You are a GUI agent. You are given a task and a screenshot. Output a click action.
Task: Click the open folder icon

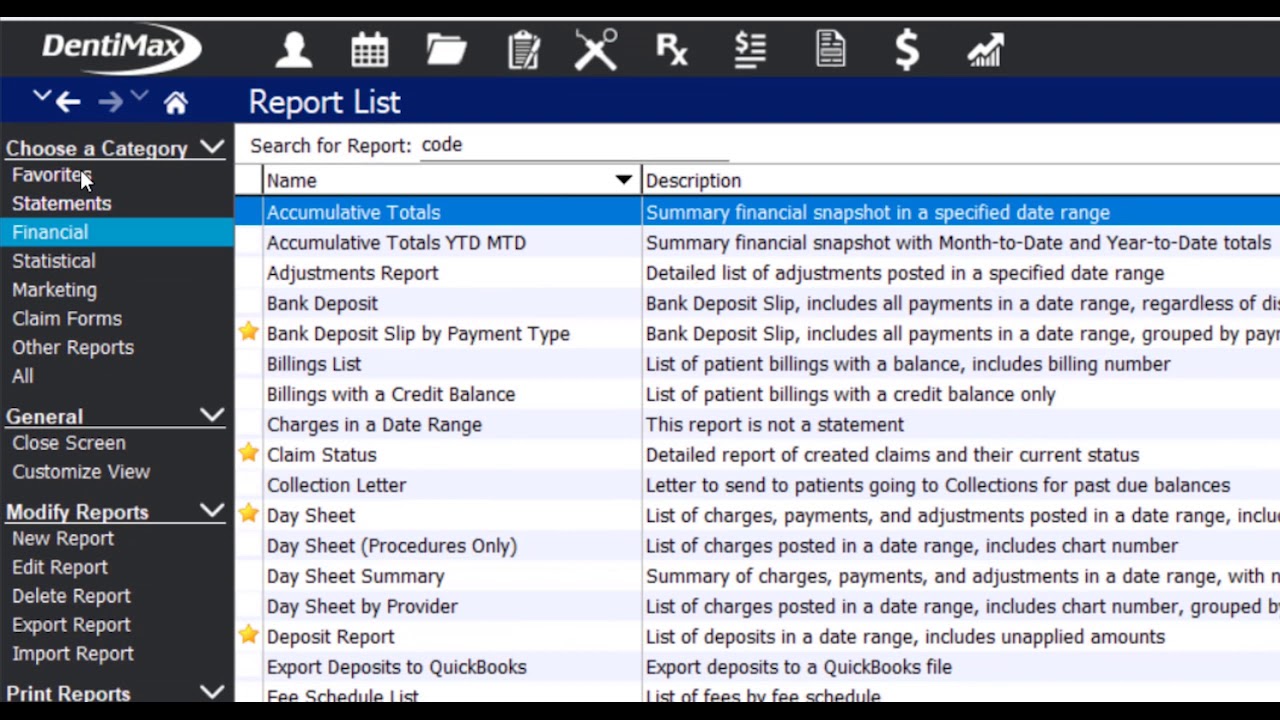[446, 49]
